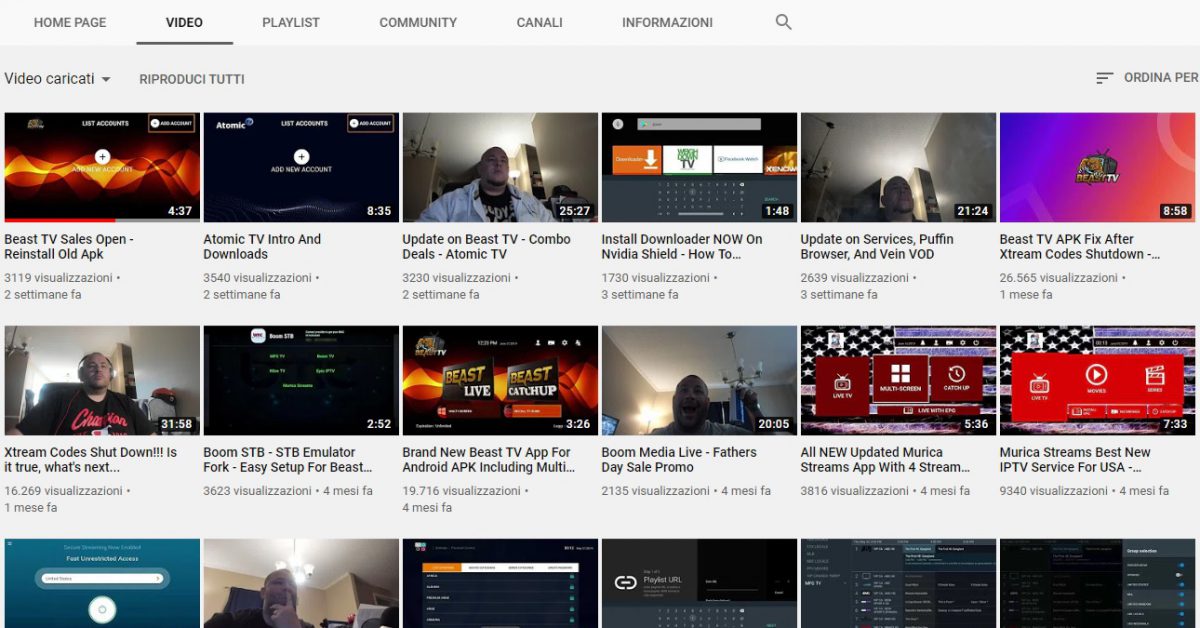Click the red watched-progress bar on Beast TV Sales thumbnail
1200x628 pixels.
[x=59, y=220]
